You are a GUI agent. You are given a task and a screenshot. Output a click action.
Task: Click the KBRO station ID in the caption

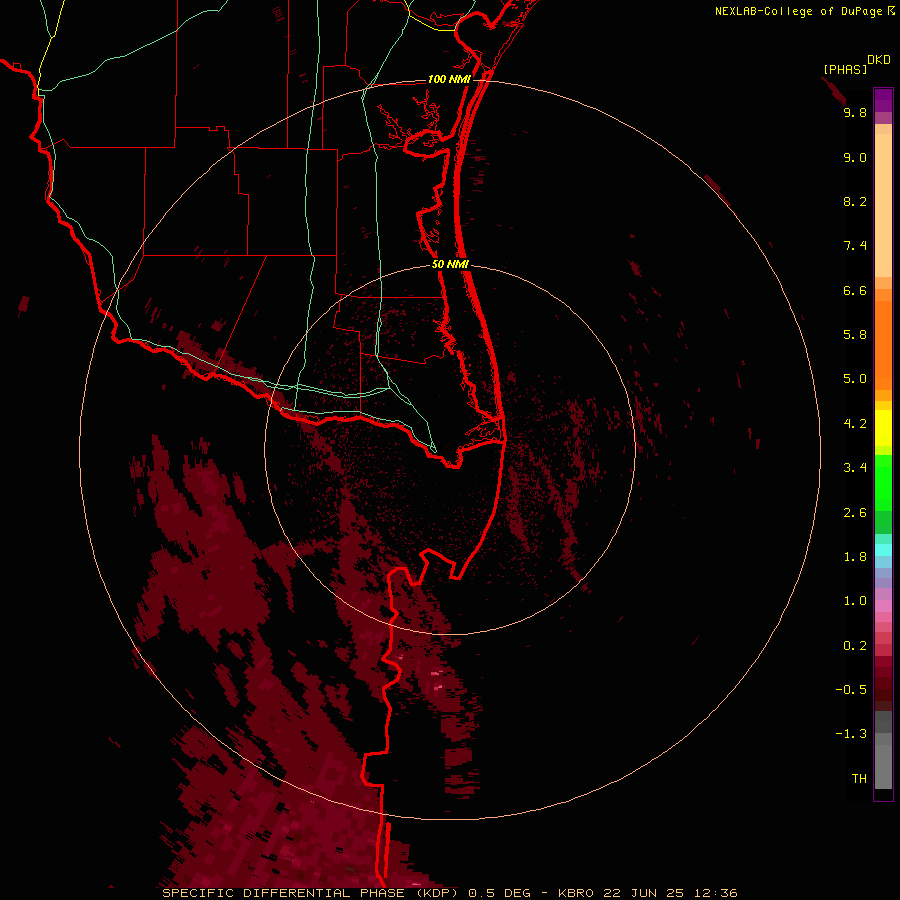click(x=575, y=893)
